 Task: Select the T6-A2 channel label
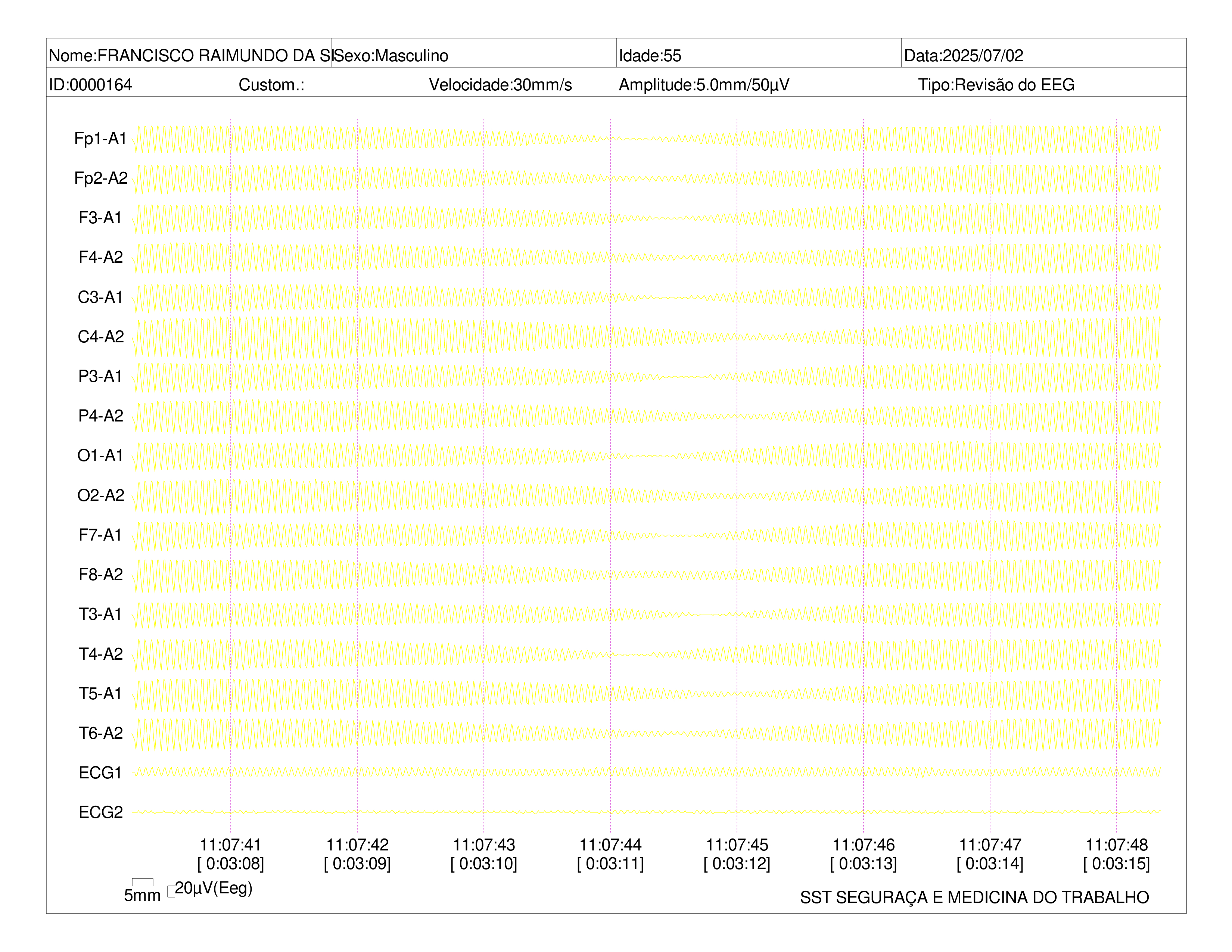pyautogui.click(x=101, y=732)
